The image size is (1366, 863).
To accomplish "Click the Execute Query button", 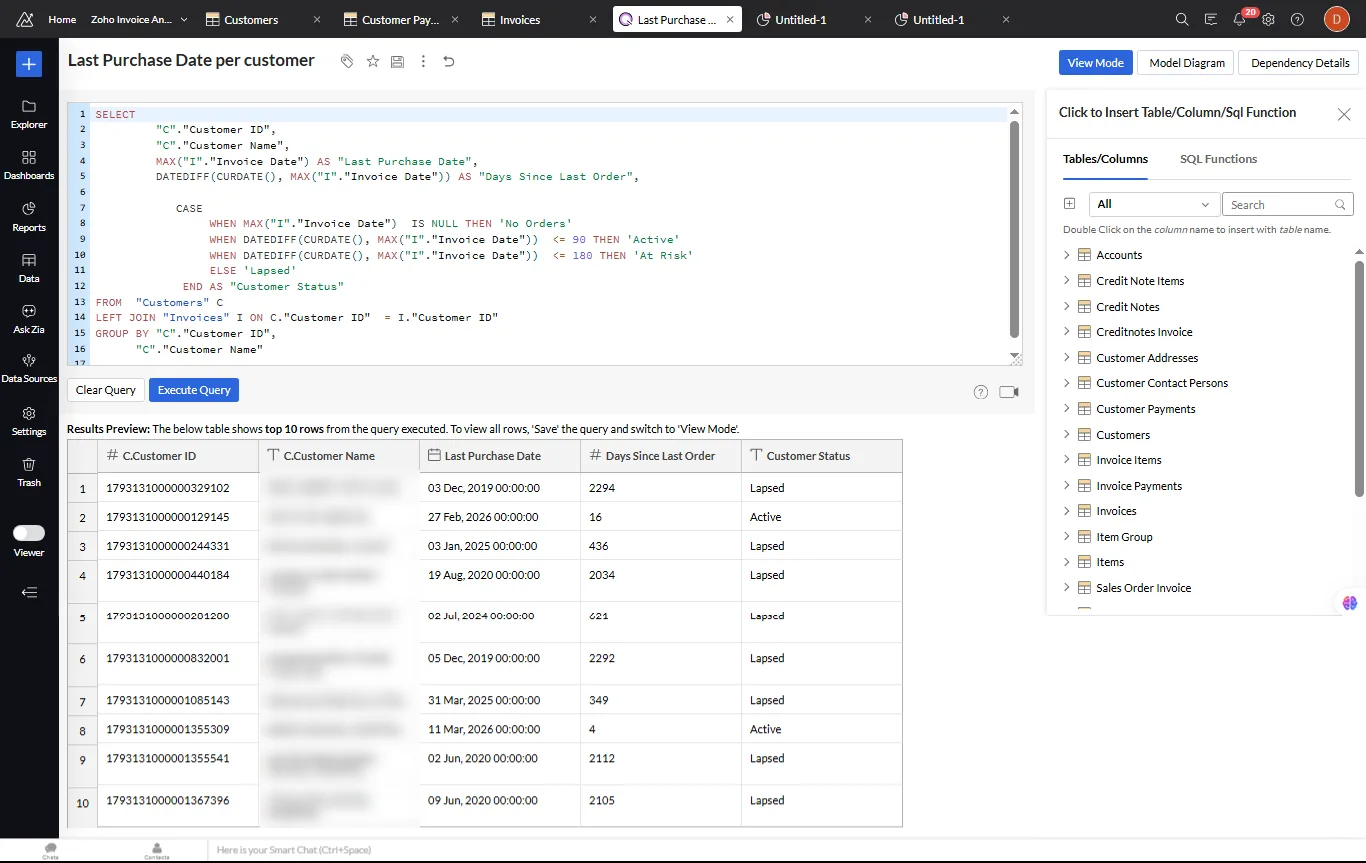I will (x=194, y=390).
